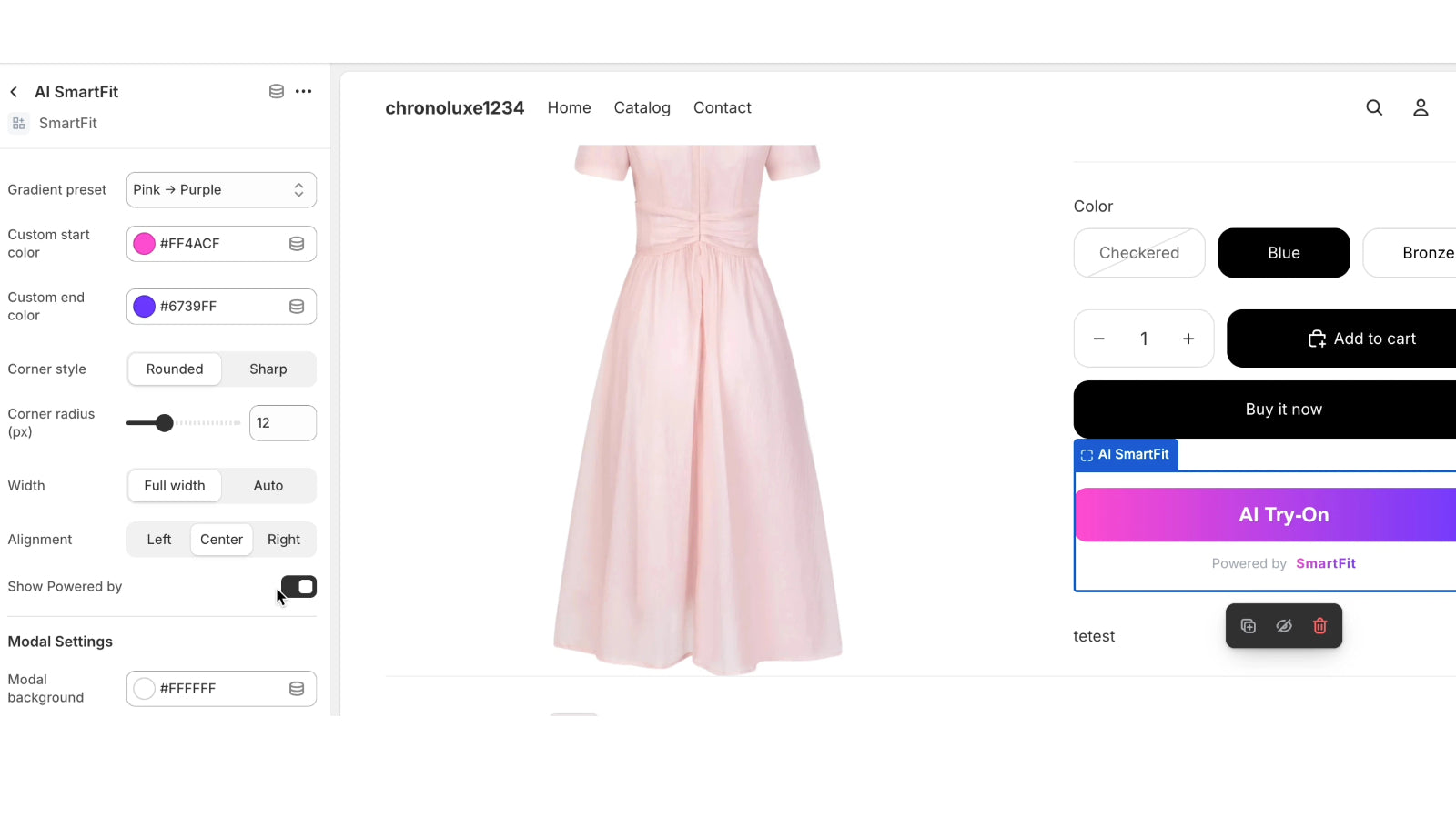Connect dynamic source for custom start color
The width and height of the screenshot is (1456, 819).
[297, 244]
